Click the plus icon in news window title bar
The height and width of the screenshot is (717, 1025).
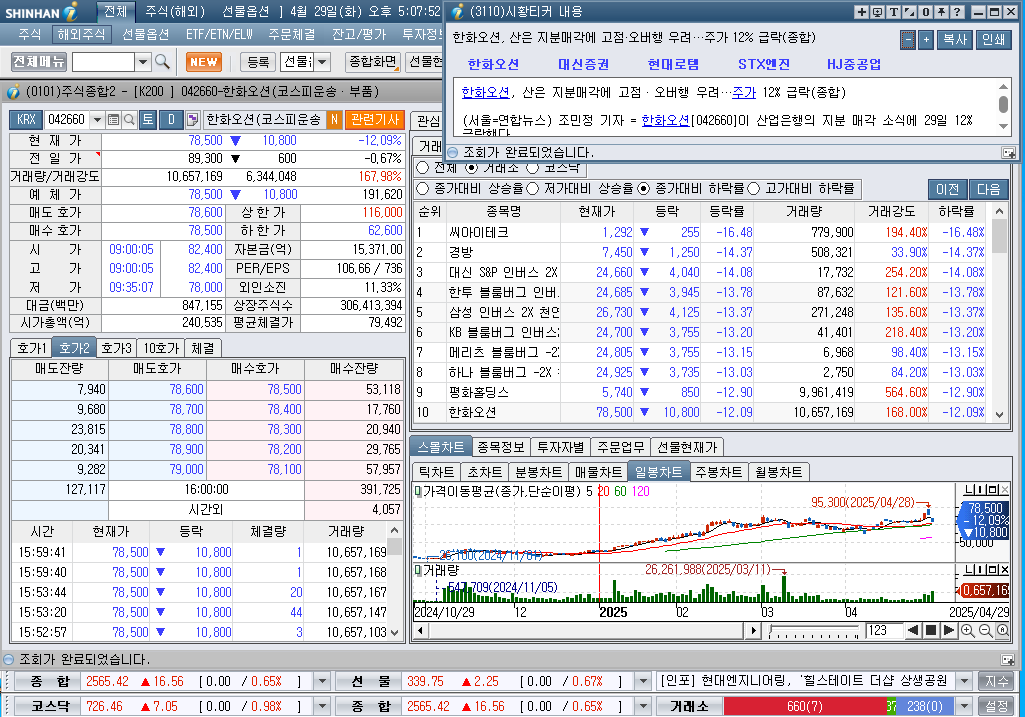pyautogui.click(x=862, y=12)
